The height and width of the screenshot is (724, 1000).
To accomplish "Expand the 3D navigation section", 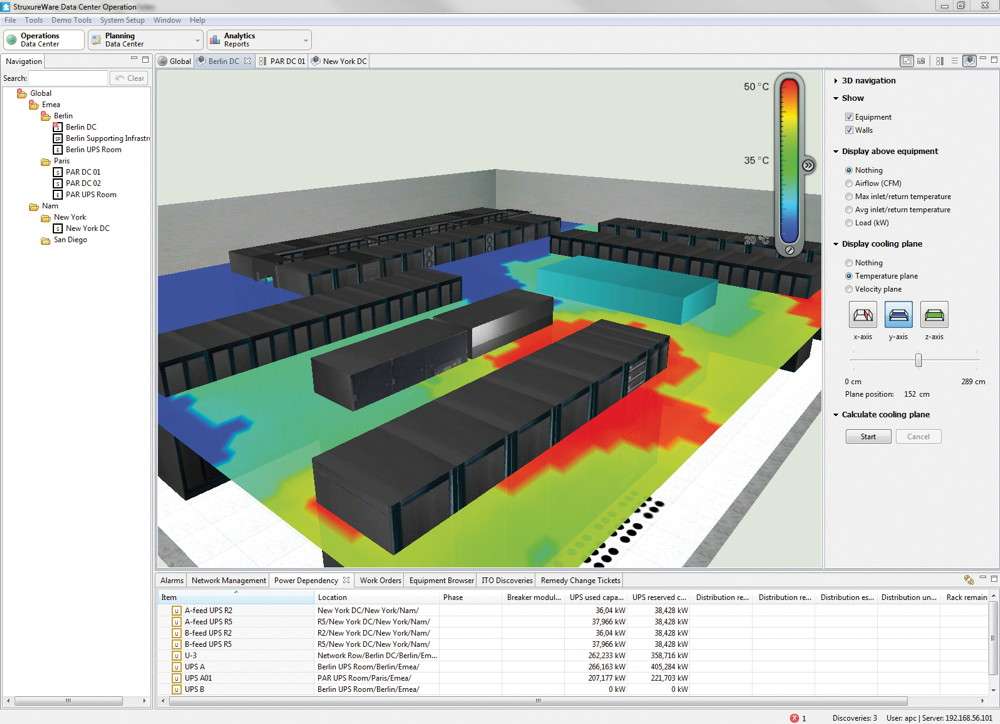I will pos(835,81).
